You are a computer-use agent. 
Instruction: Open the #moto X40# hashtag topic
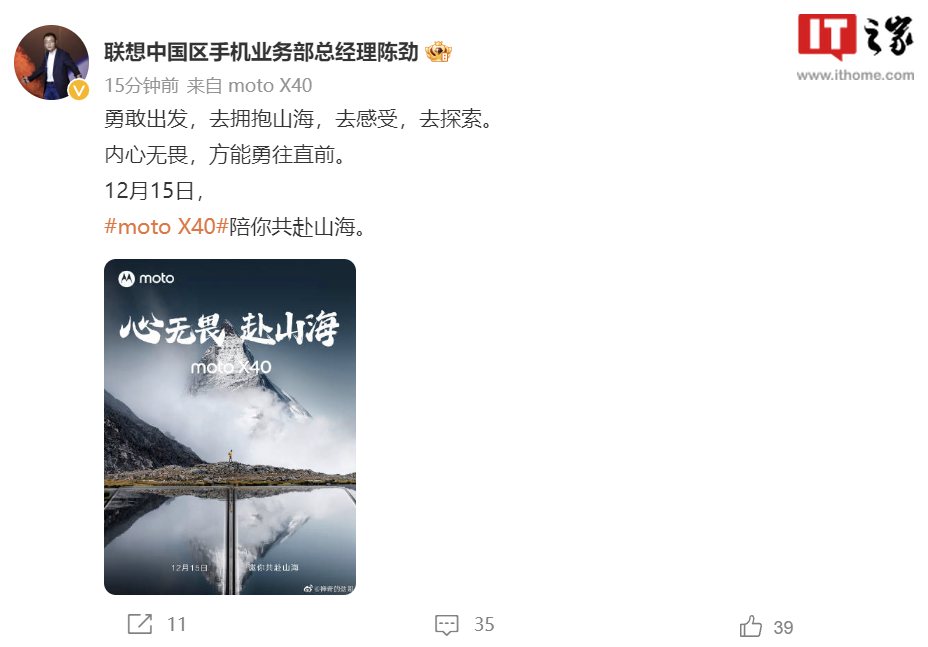click(x=166, y=226)
